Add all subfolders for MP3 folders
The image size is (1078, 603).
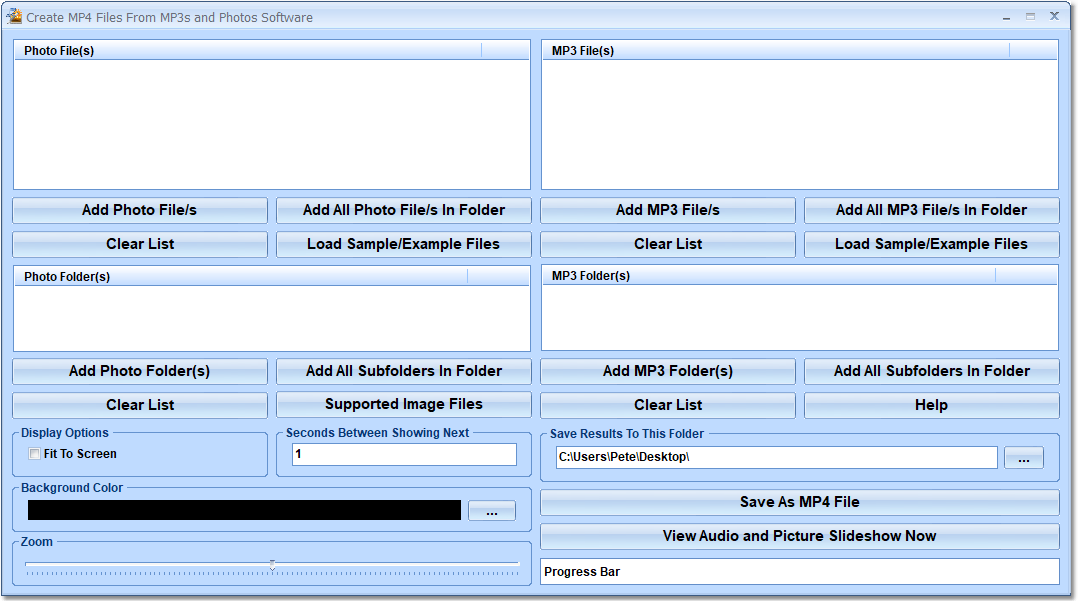[931, 371]
